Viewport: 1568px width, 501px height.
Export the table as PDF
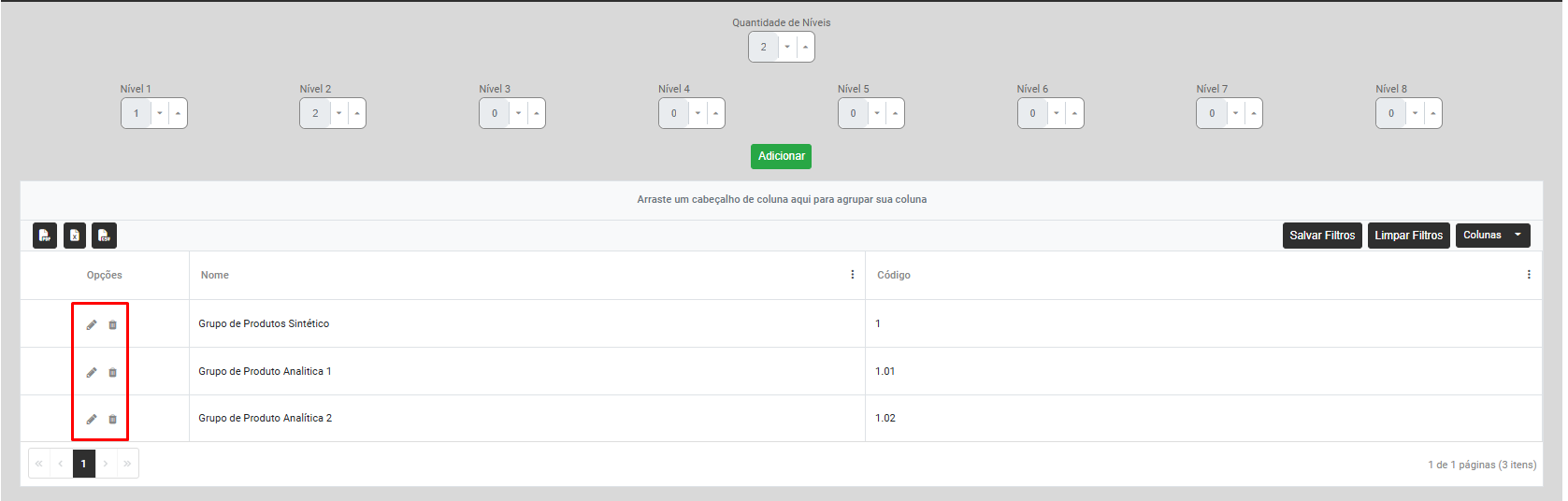tap(45, 236)
